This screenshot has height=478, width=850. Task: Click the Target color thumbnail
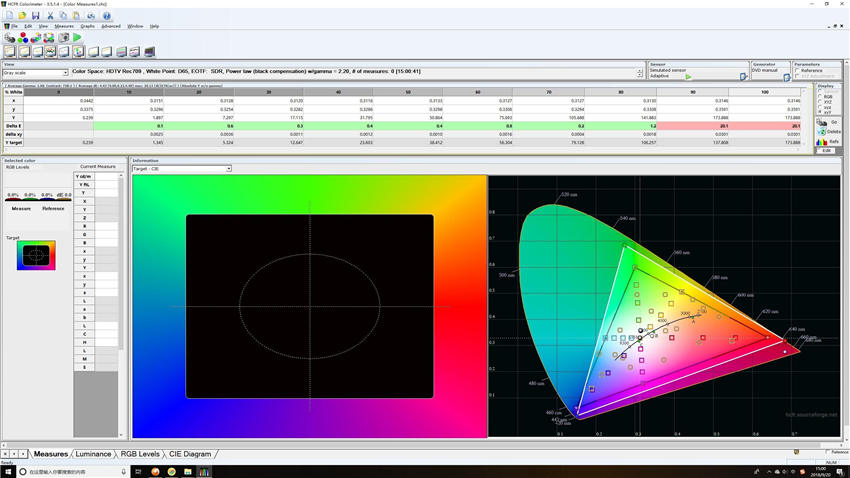click(38, 255)
